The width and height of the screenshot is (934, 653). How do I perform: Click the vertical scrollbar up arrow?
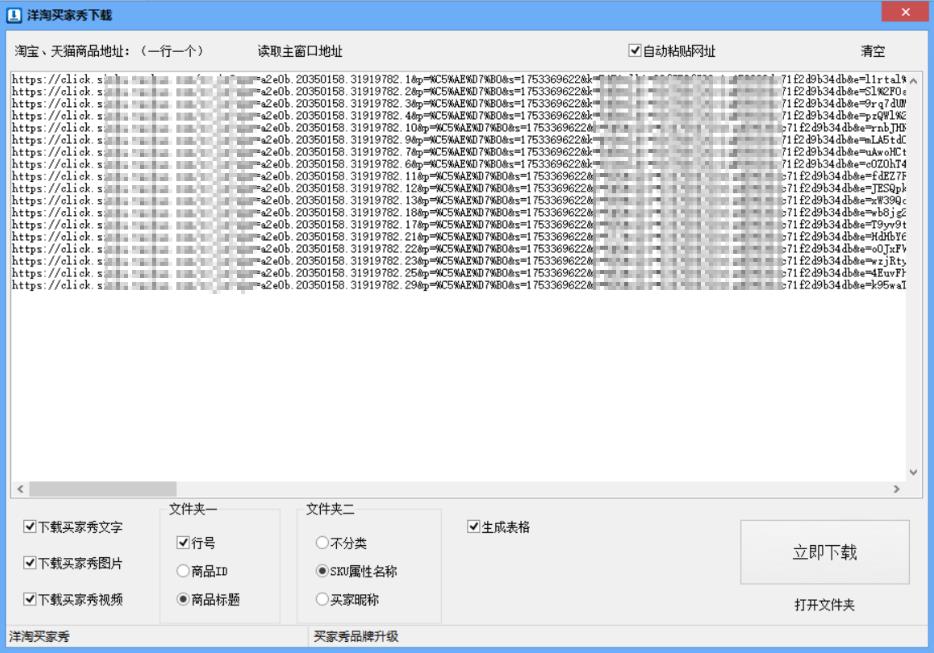pos(913,80)
